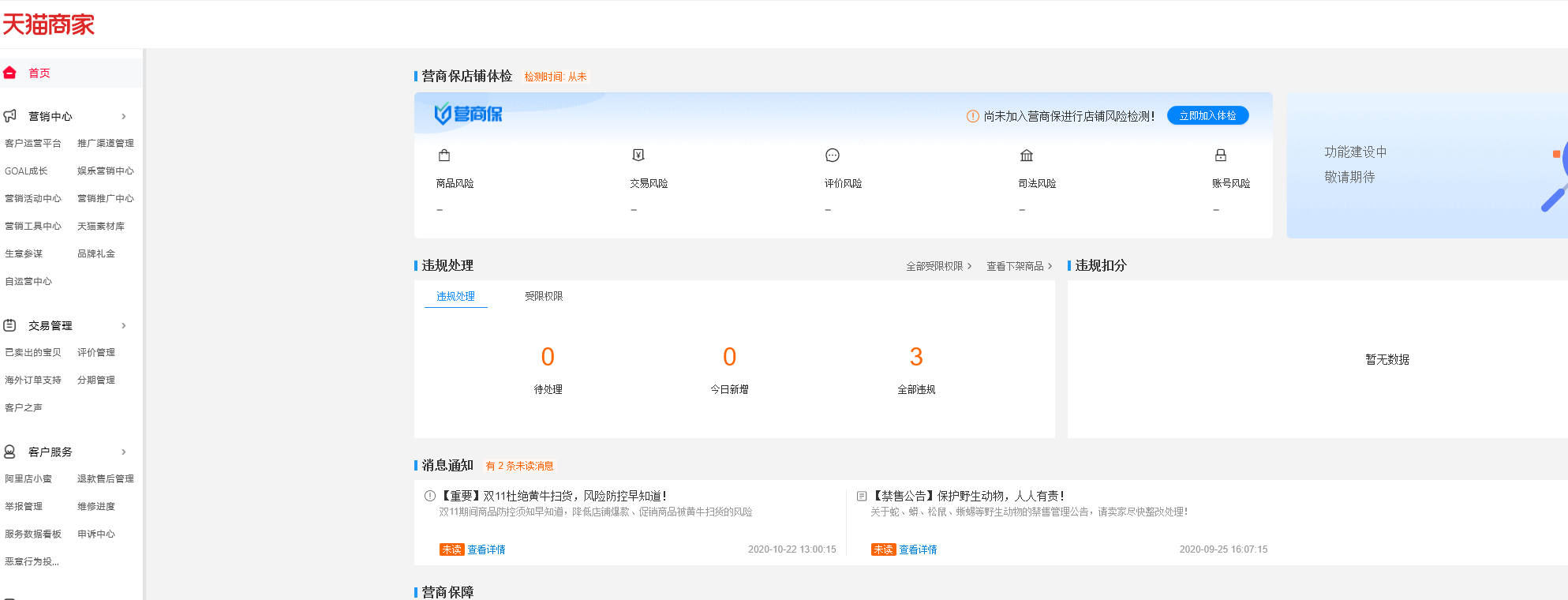
Task: Open 维修进度 in the sidebar
Action: click(96, 506)
